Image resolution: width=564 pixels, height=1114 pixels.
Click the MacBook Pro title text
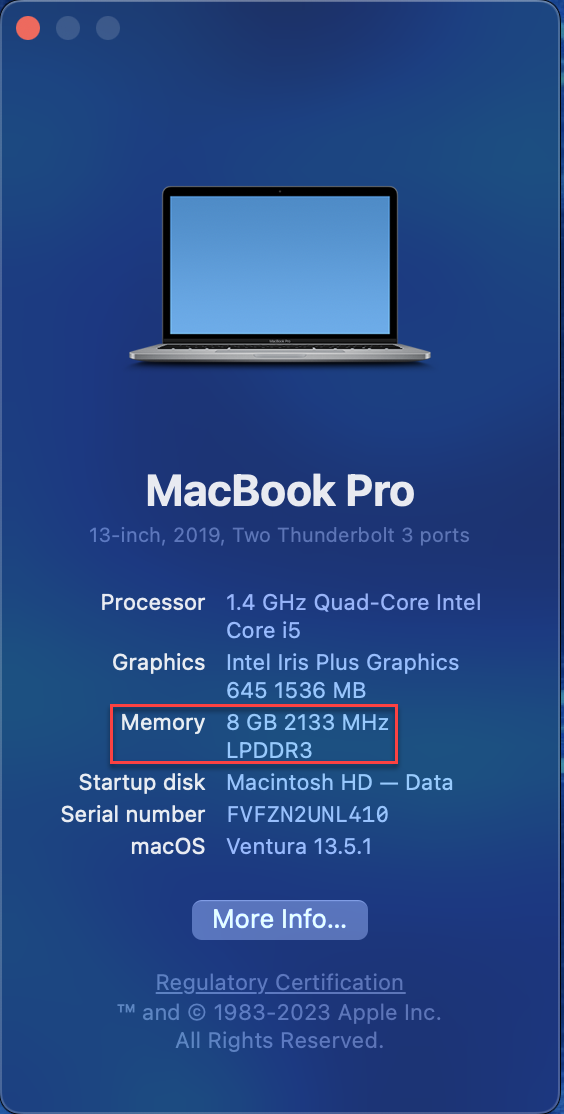coord(280,490)
